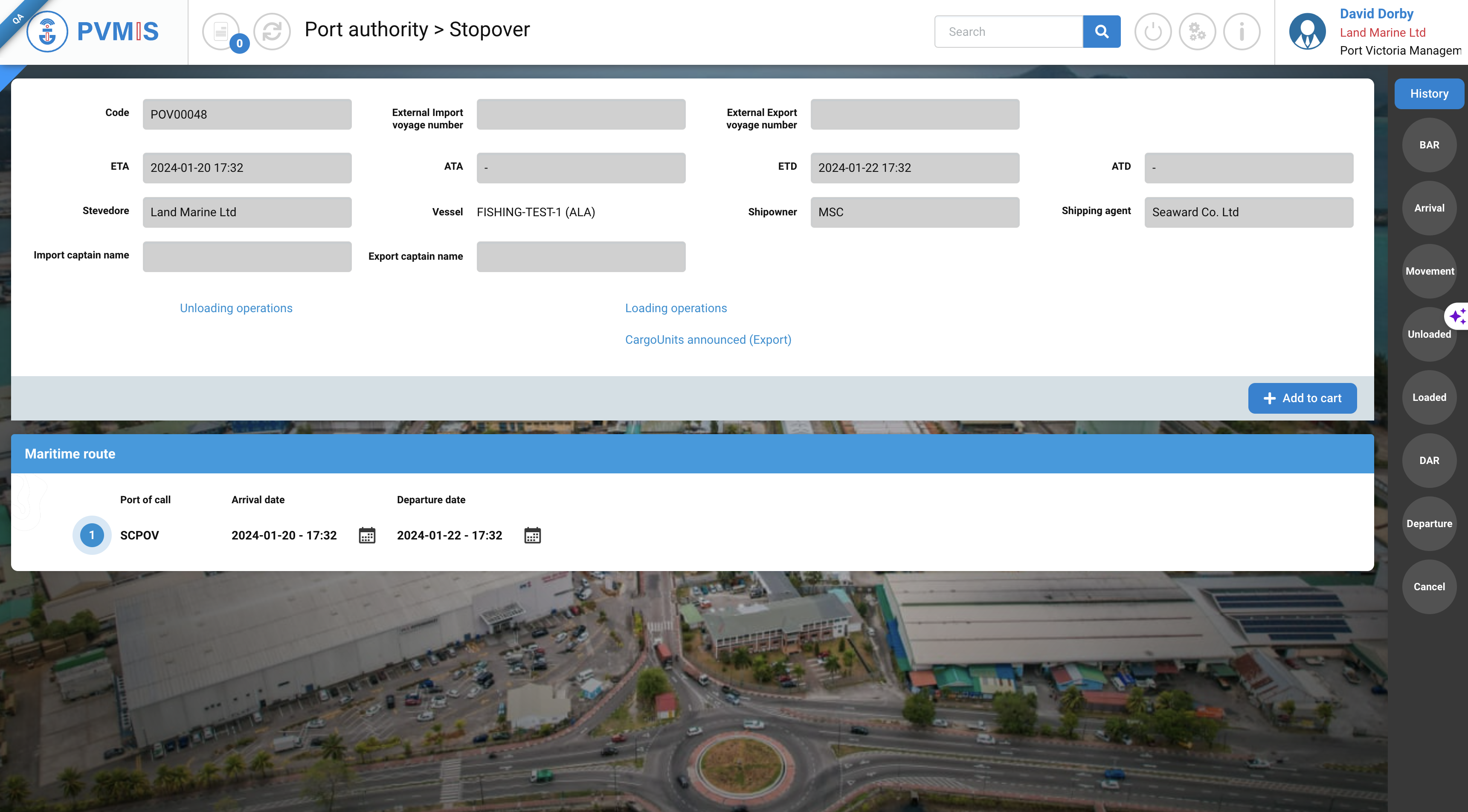The image size is (1468, 812).
Task: Open the gears settings icon
Action: 1197,32
